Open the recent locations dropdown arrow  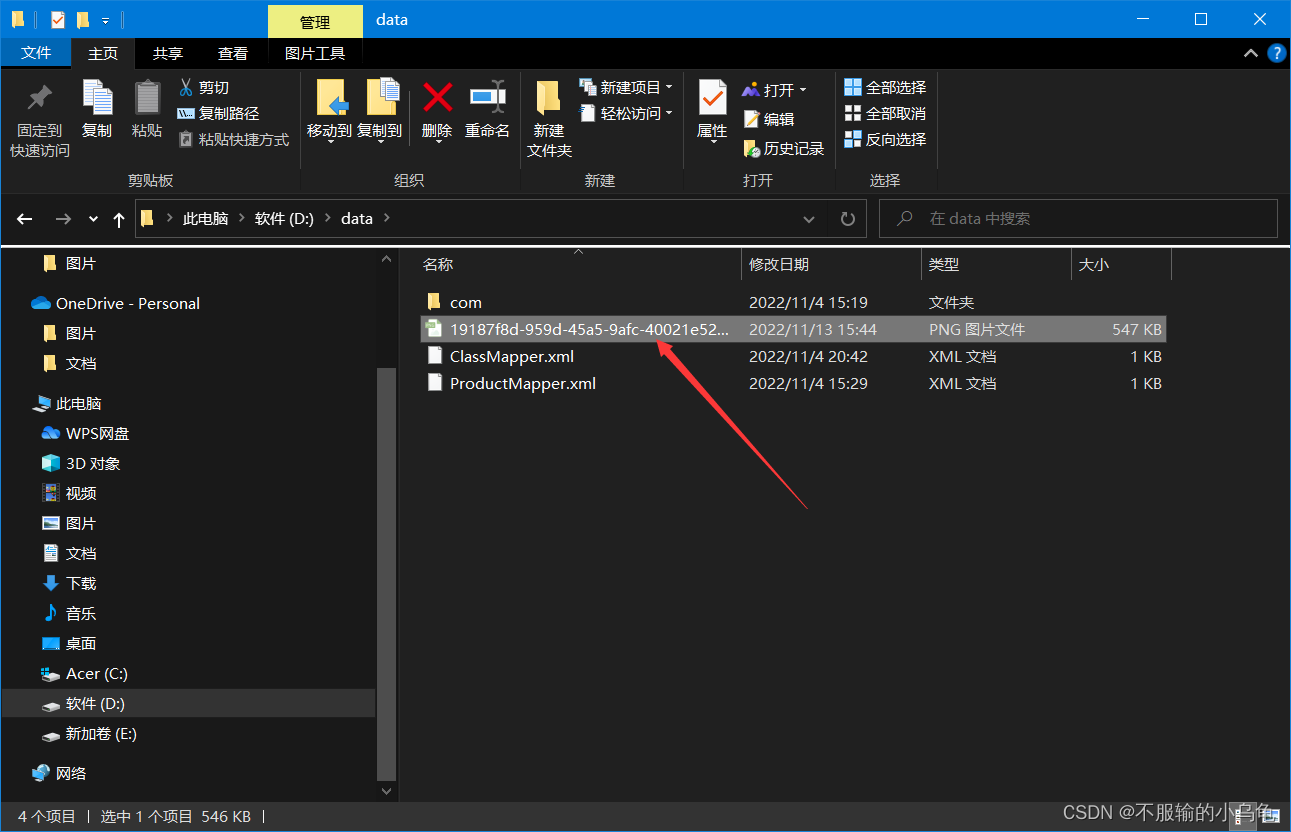93,219
